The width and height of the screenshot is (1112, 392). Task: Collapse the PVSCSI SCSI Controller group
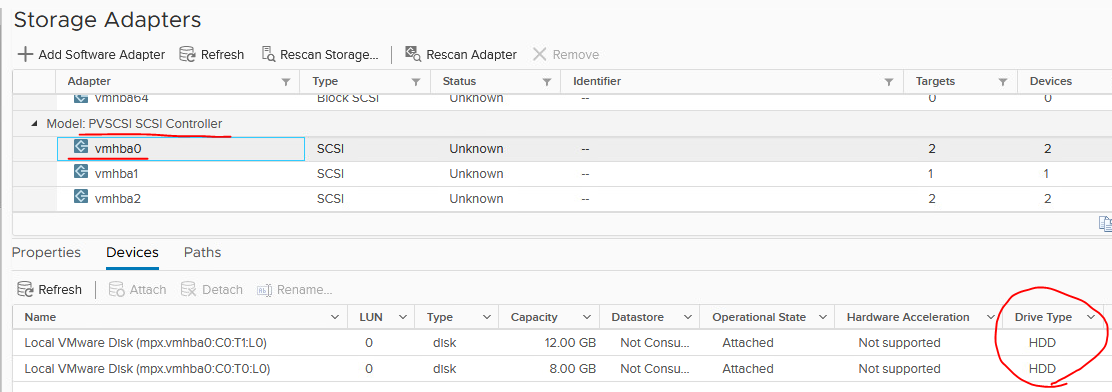pyautogui.click(x=35, y=123)
